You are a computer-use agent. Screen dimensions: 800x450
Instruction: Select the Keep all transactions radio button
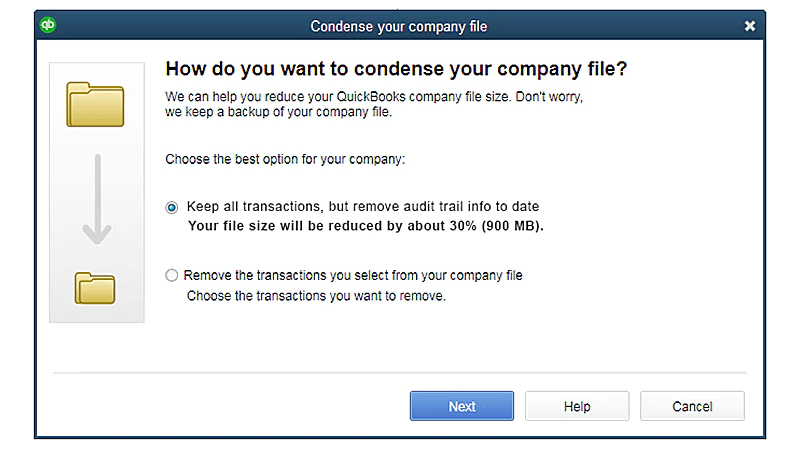tap(172, 208)
